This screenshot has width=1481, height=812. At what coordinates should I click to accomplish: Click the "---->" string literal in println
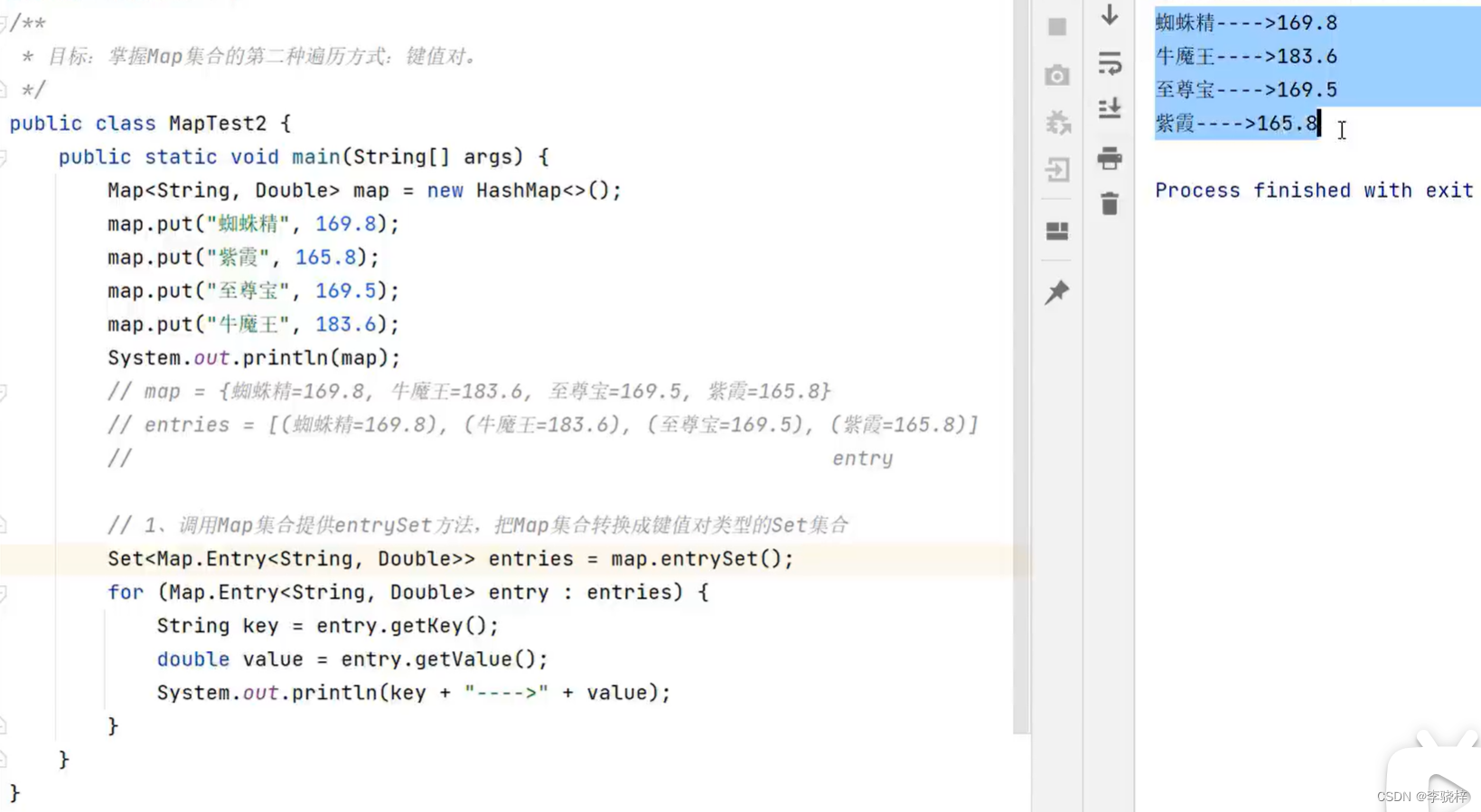point(506,693)
